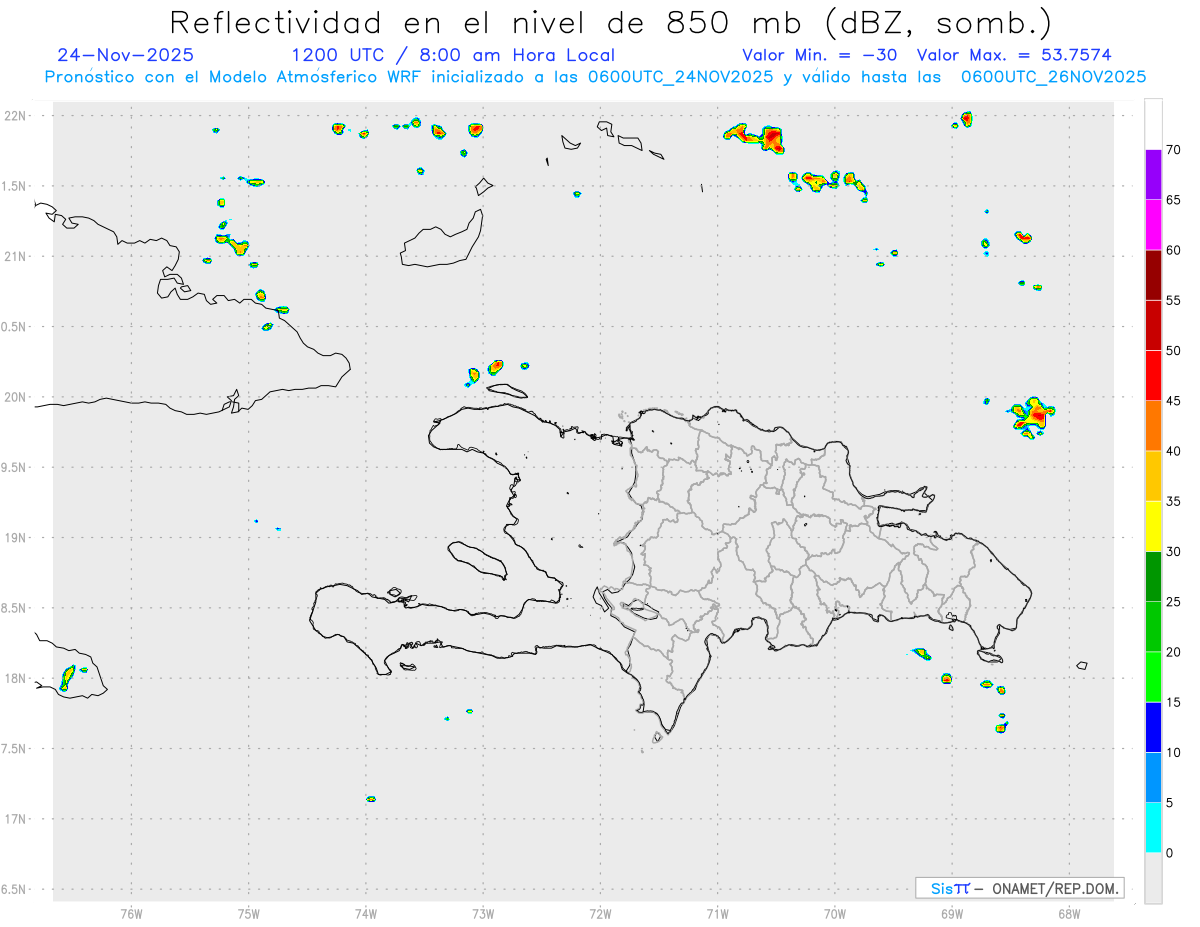This screenshot has width=1200, height=927.
Task: Click the '17N' latitude label
Action: click(17, 819)
